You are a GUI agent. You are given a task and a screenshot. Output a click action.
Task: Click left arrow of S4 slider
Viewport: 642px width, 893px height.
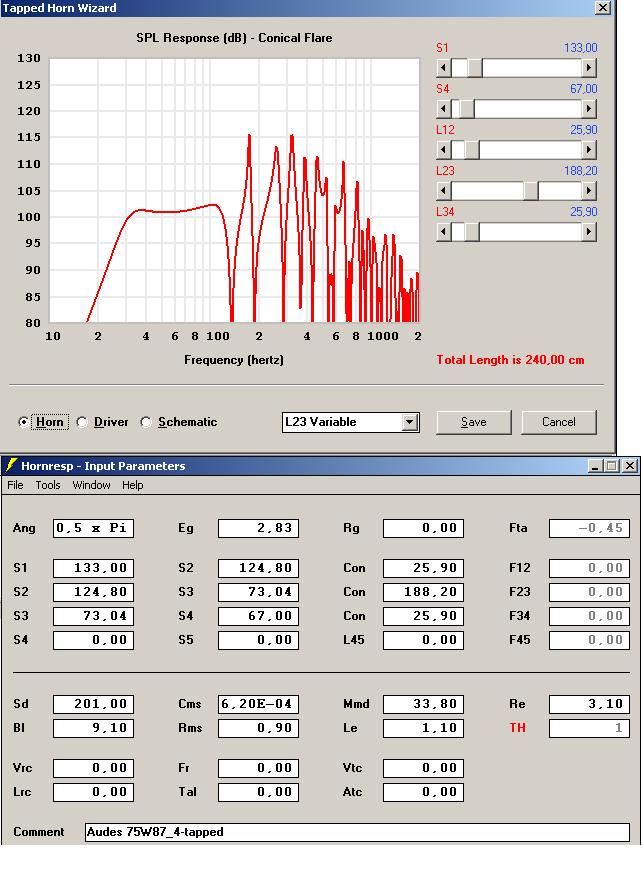[x=444, y=109]
